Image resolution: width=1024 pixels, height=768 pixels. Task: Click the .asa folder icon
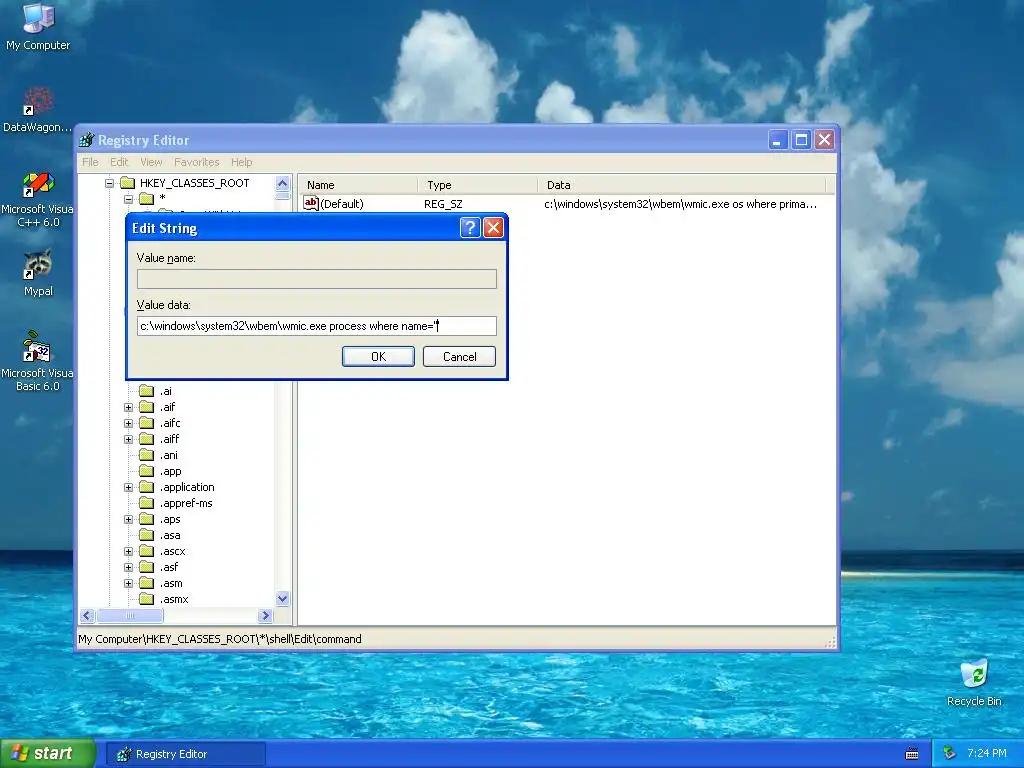coord(147,535)
